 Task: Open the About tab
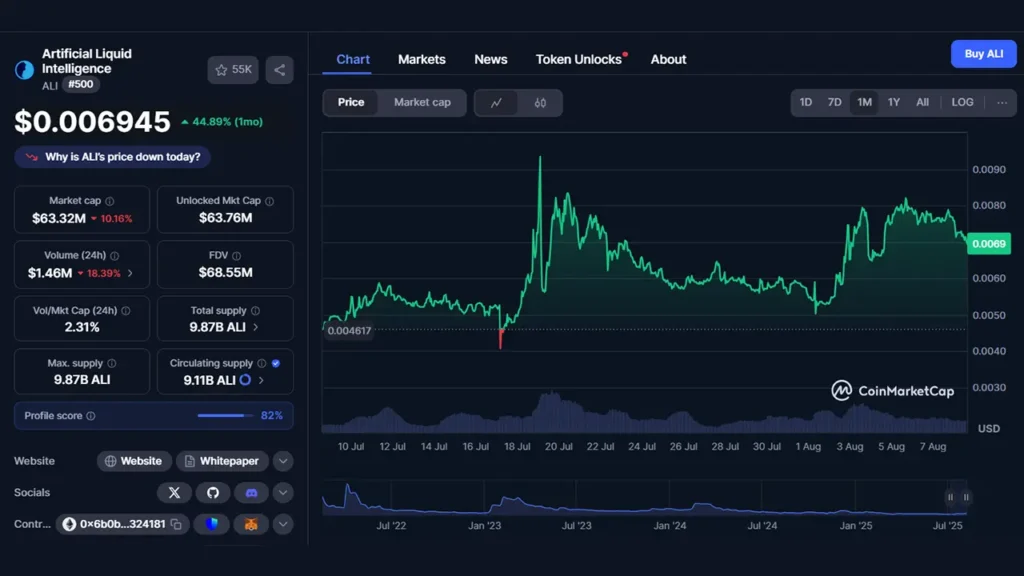(668, 59)
